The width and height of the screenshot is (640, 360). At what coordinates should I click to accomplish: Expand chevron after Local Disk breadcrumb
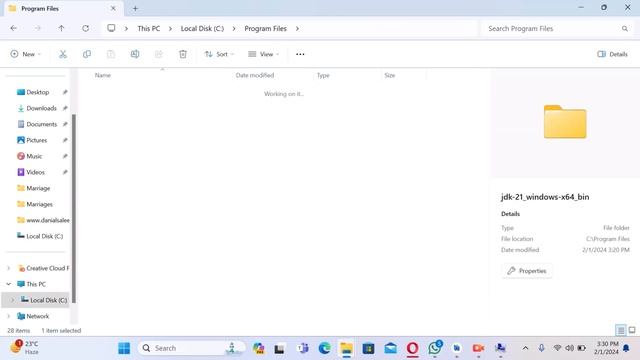coord(234,29)
